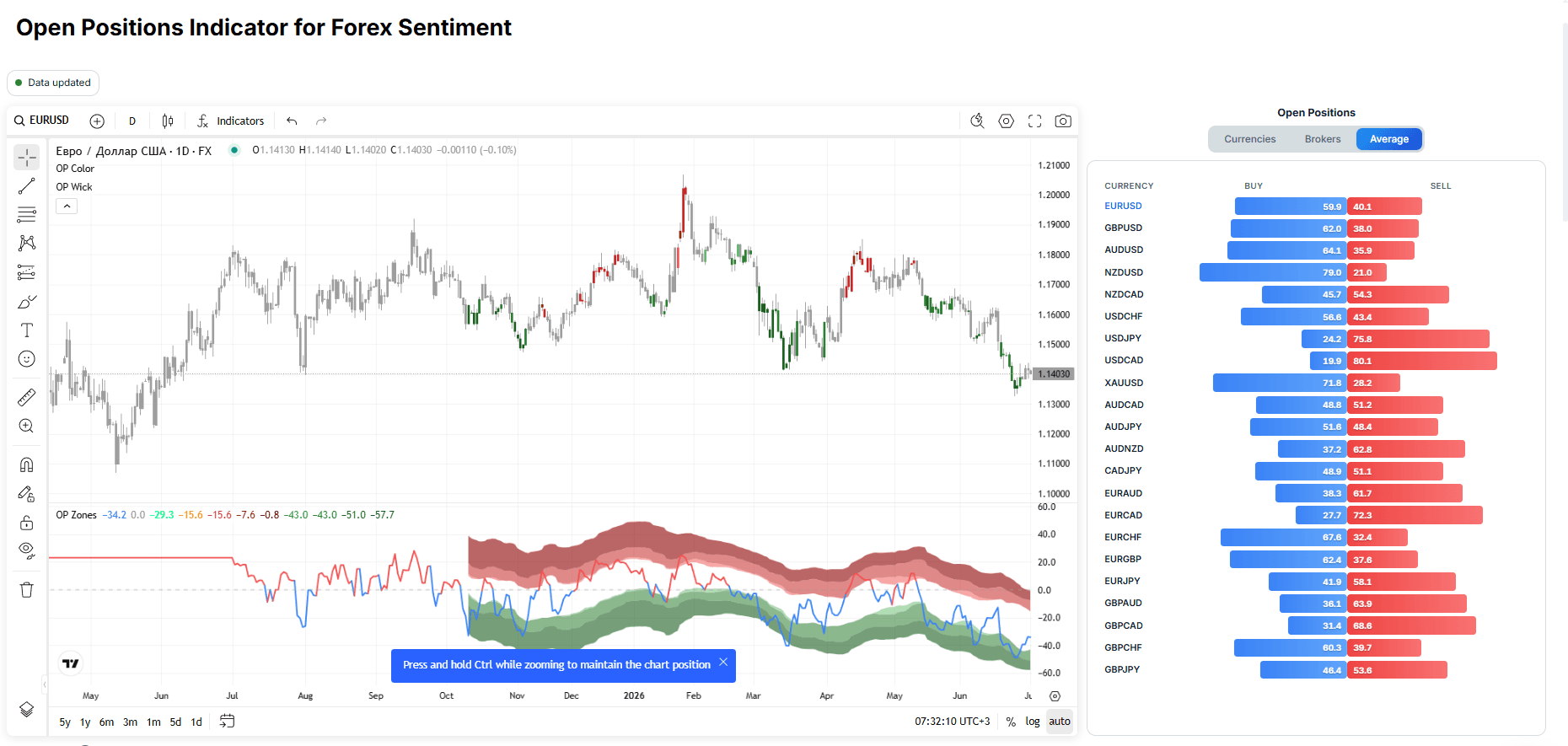Take a chart snapshot with camera icon
Viewport: 1568px width, 746px height.
[1063, 121]
